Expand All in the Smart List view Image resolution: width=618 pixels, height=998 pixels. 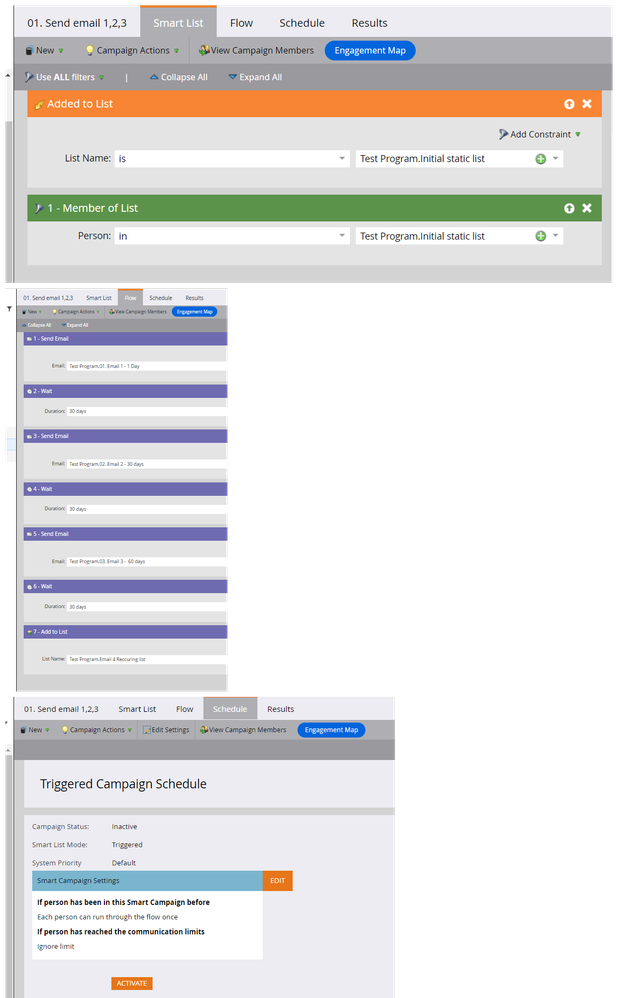(x=255, y=77)
